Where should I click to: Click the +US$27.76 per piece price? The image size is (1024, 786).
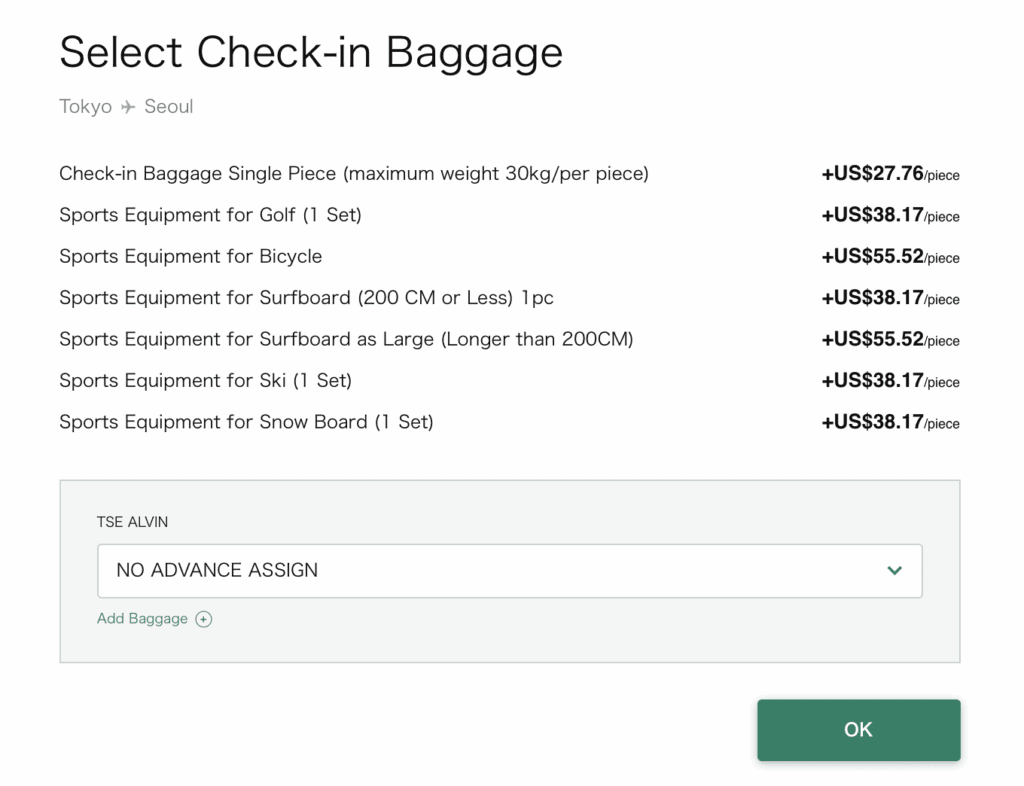(890, 174)
